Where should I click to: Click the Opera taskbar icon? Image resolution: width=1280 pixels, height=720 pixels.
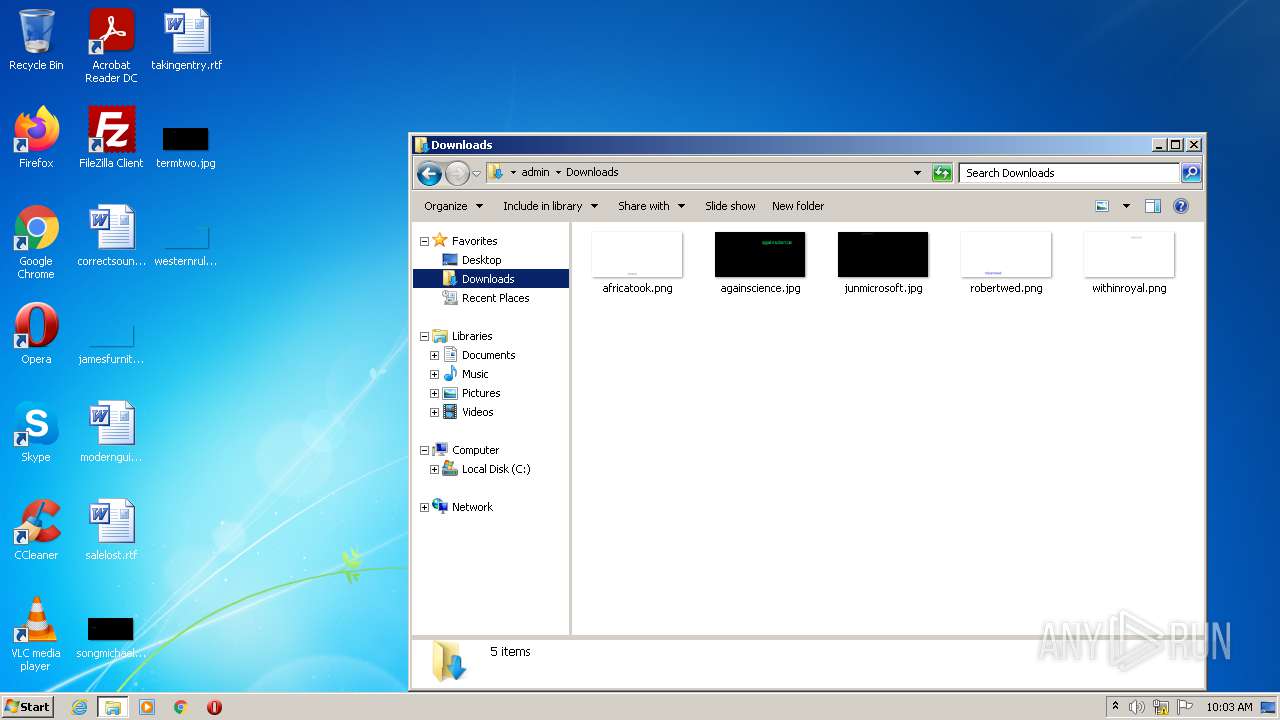(x=214, y=707)
